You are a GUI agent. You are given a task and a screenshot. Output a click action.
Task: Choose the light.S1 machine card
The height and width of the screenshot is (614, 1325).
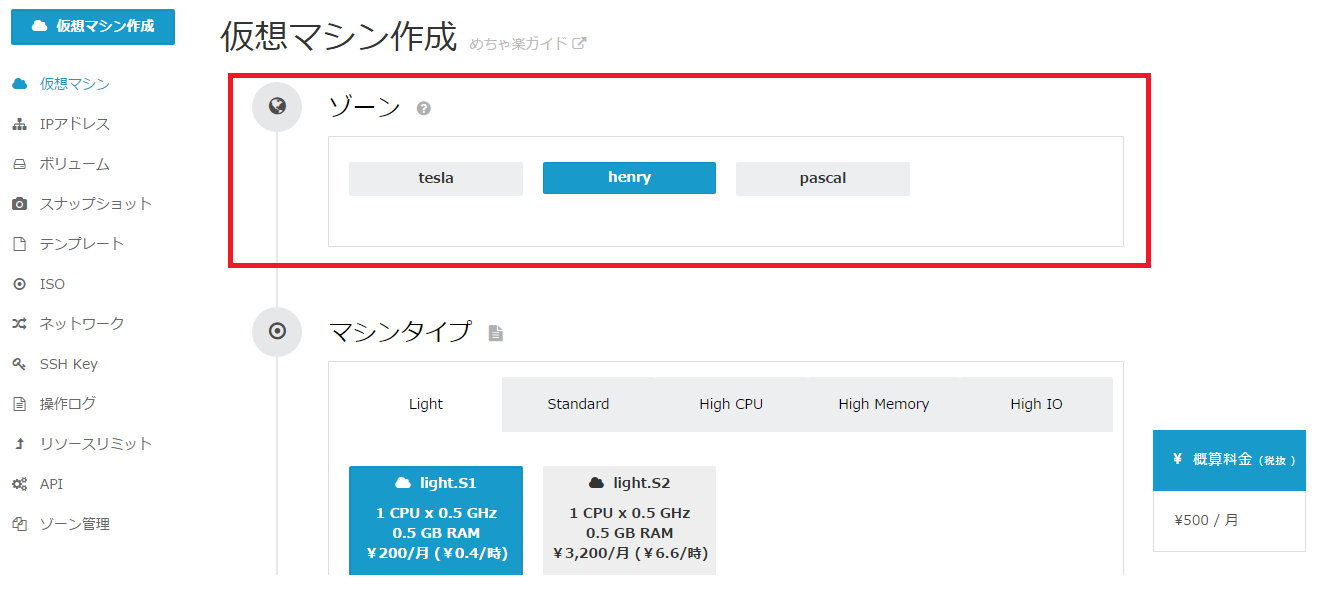pyautogui.click(x=435, y=520)
